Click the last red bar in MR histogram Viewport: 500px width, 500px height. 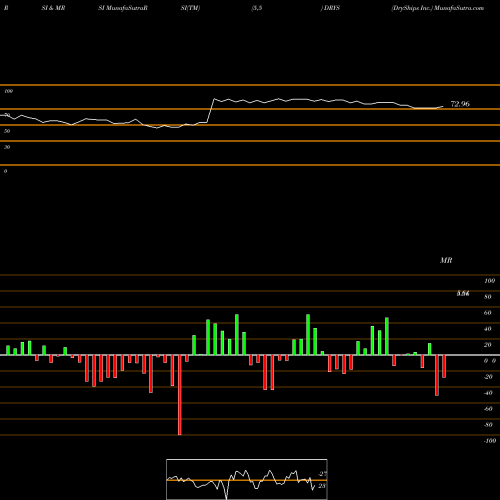tap(444, 366)
